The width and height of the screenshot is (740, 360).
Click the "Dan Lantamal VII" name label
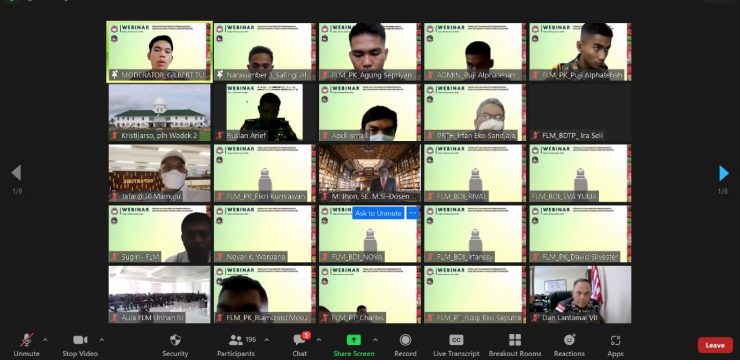point(570,318)
